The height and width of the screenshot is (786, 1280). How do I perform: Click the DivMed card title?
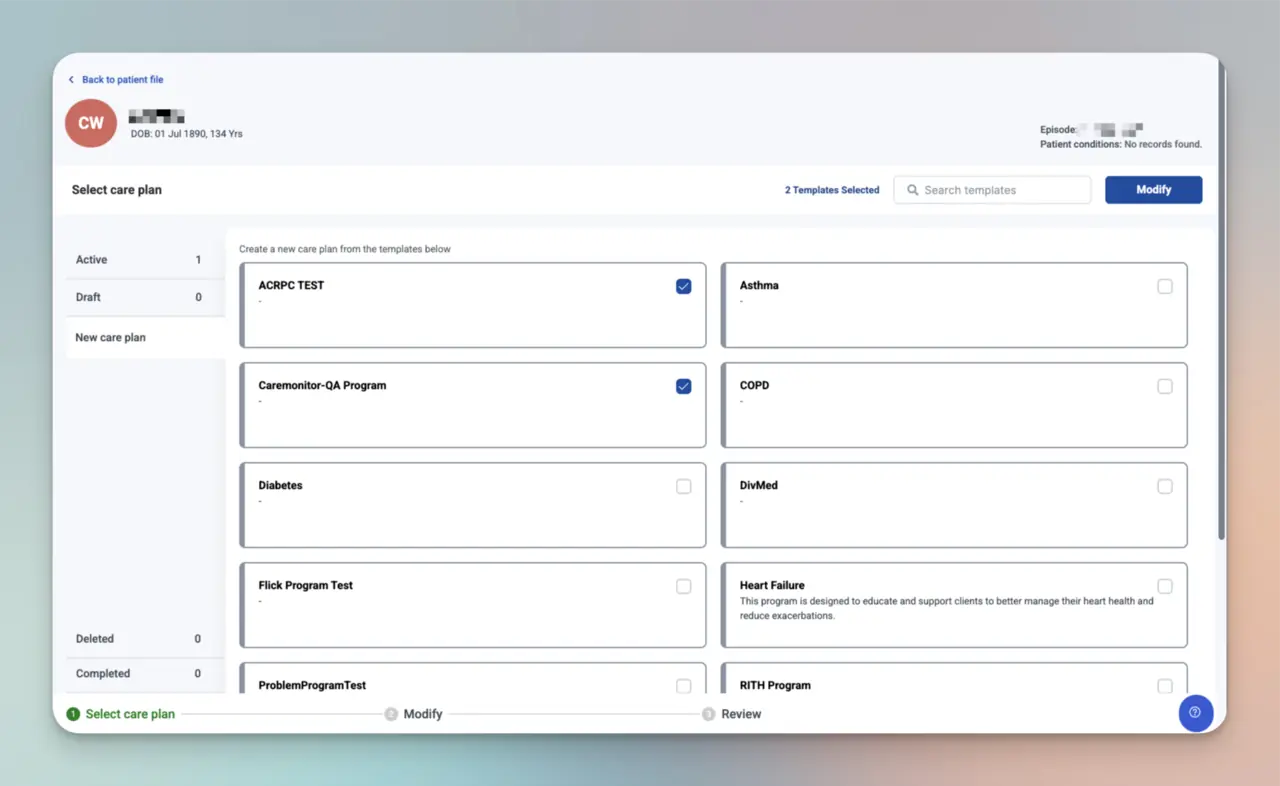point(758,485)
